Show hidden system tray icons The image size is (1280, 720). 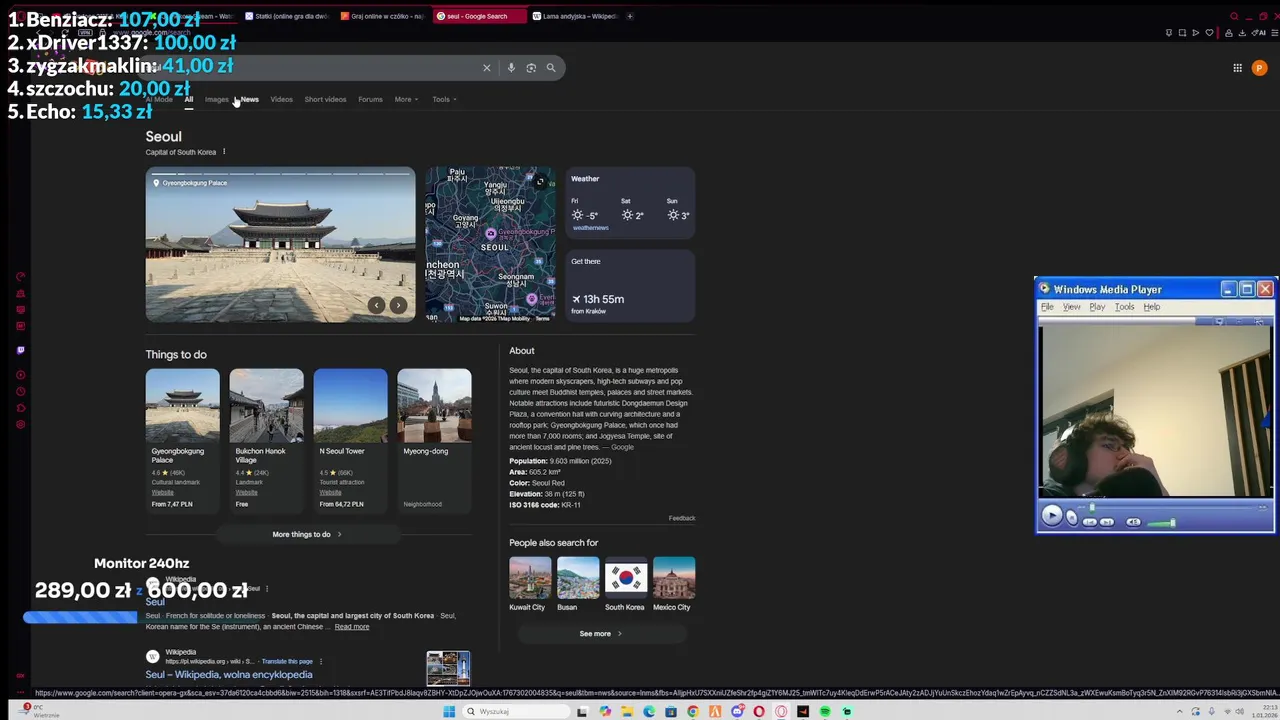pyautogui.click(x=1178, y=711)
